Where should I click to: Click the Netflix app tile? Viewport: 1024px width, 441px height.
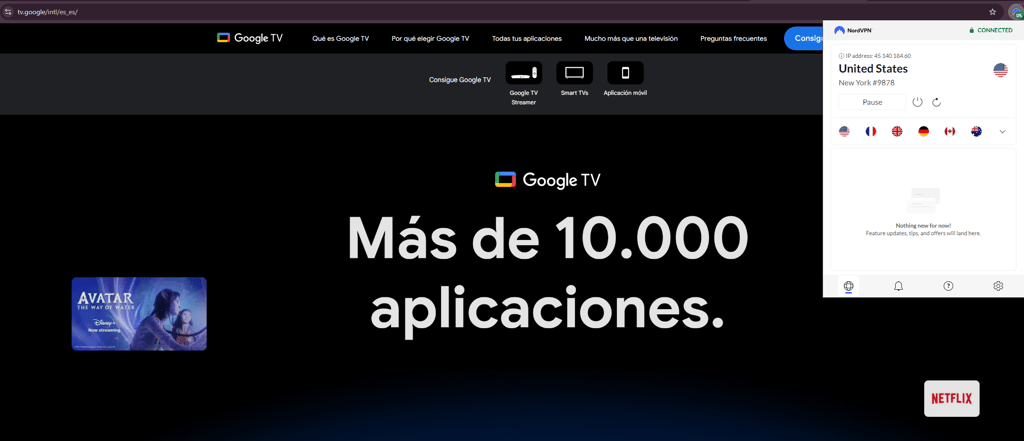pyautogui.click(x=952, y=399)
